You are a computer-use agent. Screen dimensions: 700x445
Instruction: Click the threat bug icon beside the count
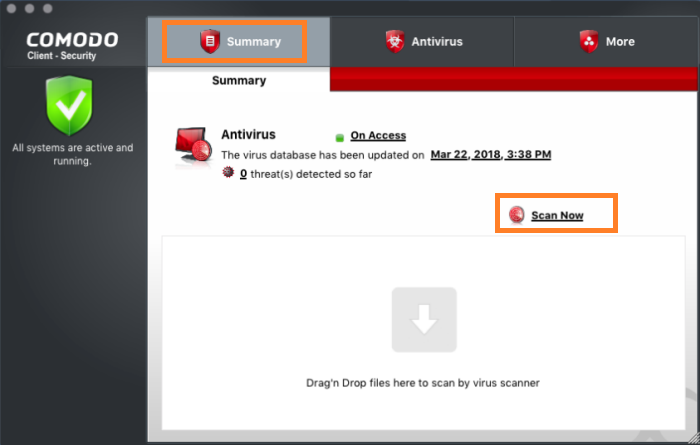coord(228,172)
